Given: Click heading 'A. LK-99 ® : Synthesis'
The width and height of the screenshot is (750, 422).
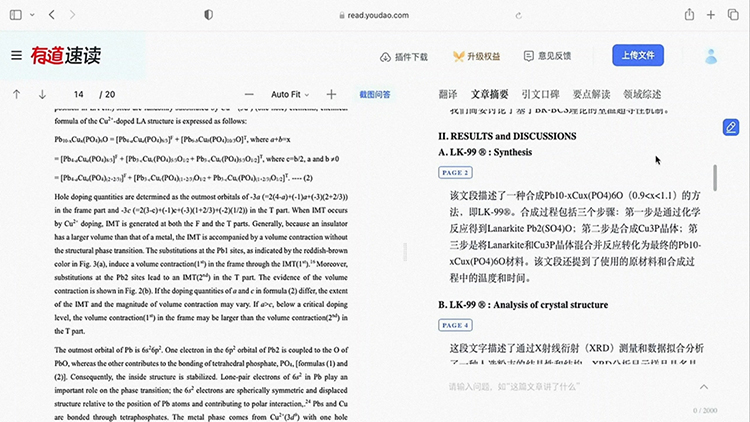Looking at the screenshot, I should pos(485,152).
